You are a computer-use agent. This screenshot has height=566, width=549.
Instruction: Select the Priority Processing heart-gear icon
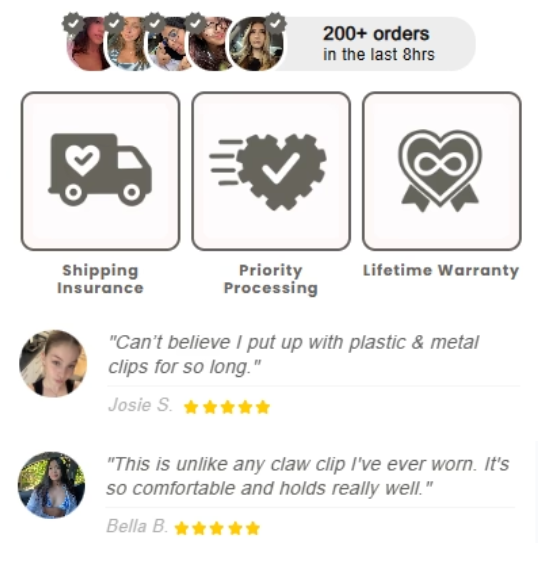(268, 171)
